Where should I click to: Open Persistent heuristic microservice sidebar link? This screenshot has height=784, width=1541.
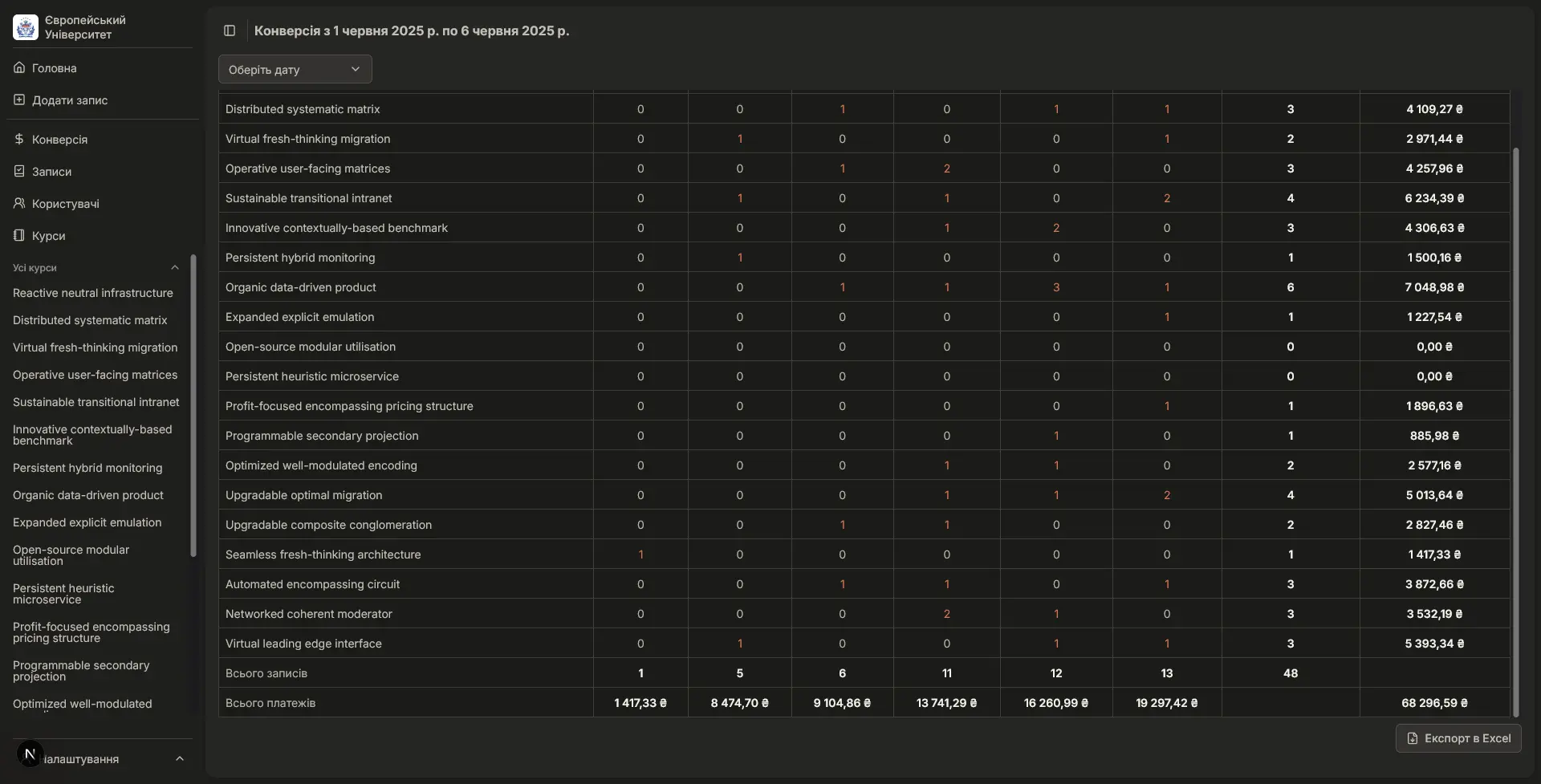click(x=63, y=594)
